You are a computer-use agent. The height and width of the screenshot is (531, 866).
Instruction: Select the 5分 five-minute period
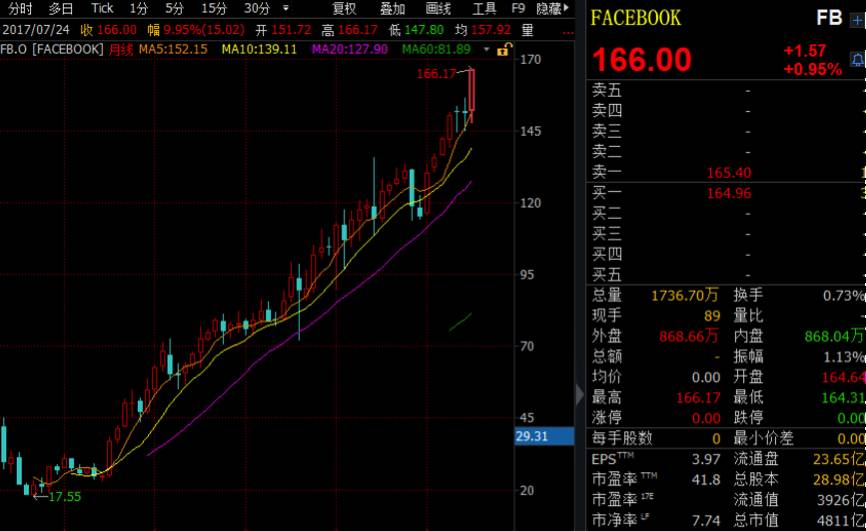tap(174, 9)
